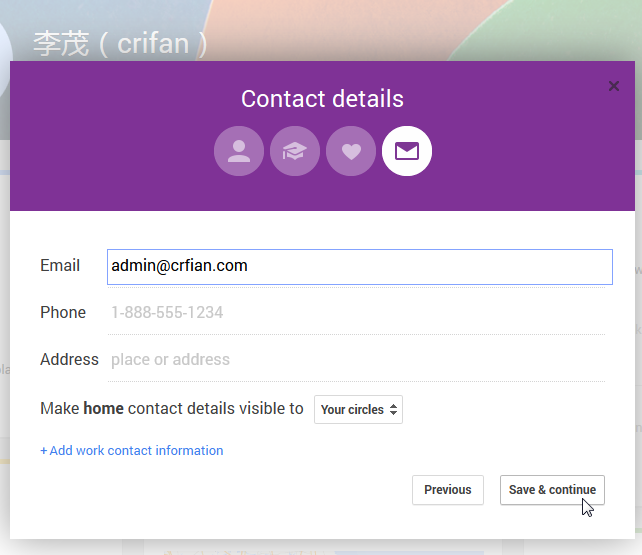
Task: Open the Your circles visibility dropdown
Action: pyautogui.click(x=359, y=409)
